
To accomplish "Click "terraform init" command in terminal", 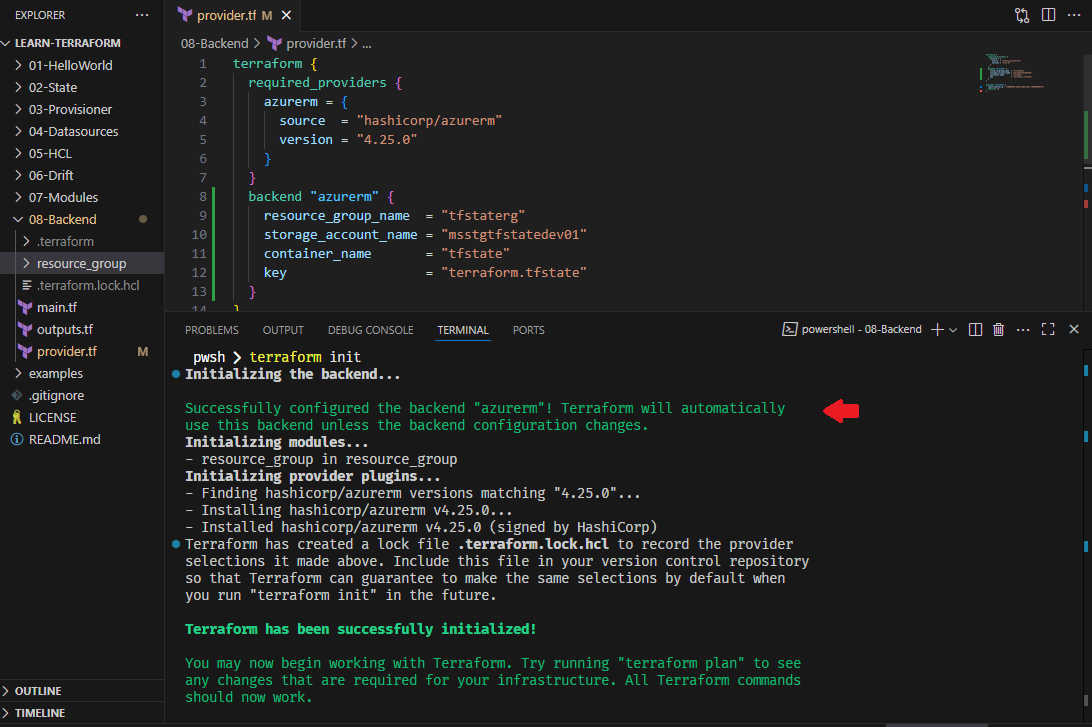I will [x=305, y=357].
